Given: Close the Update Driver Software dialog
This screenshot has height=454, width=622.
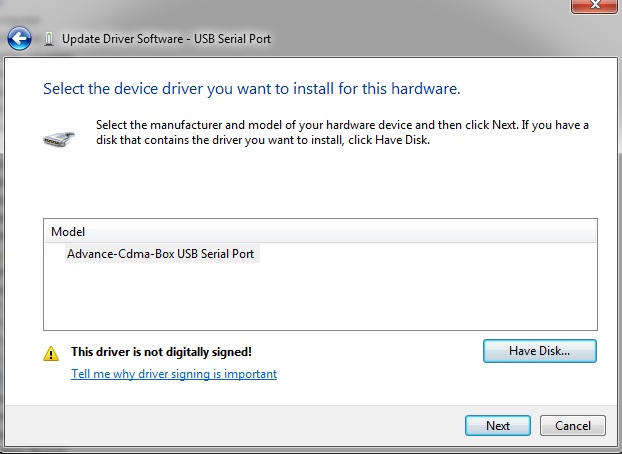Looking at the screenshot, I should [x=597, y=6].
